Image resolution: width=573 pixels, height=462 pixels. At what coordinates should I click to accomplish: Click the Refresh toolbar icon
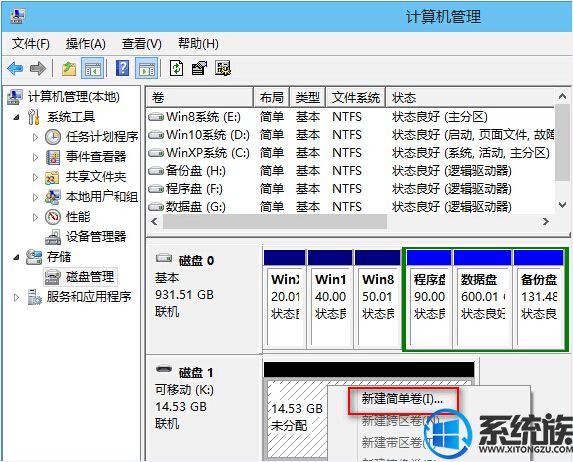click(x=177, y=68)
